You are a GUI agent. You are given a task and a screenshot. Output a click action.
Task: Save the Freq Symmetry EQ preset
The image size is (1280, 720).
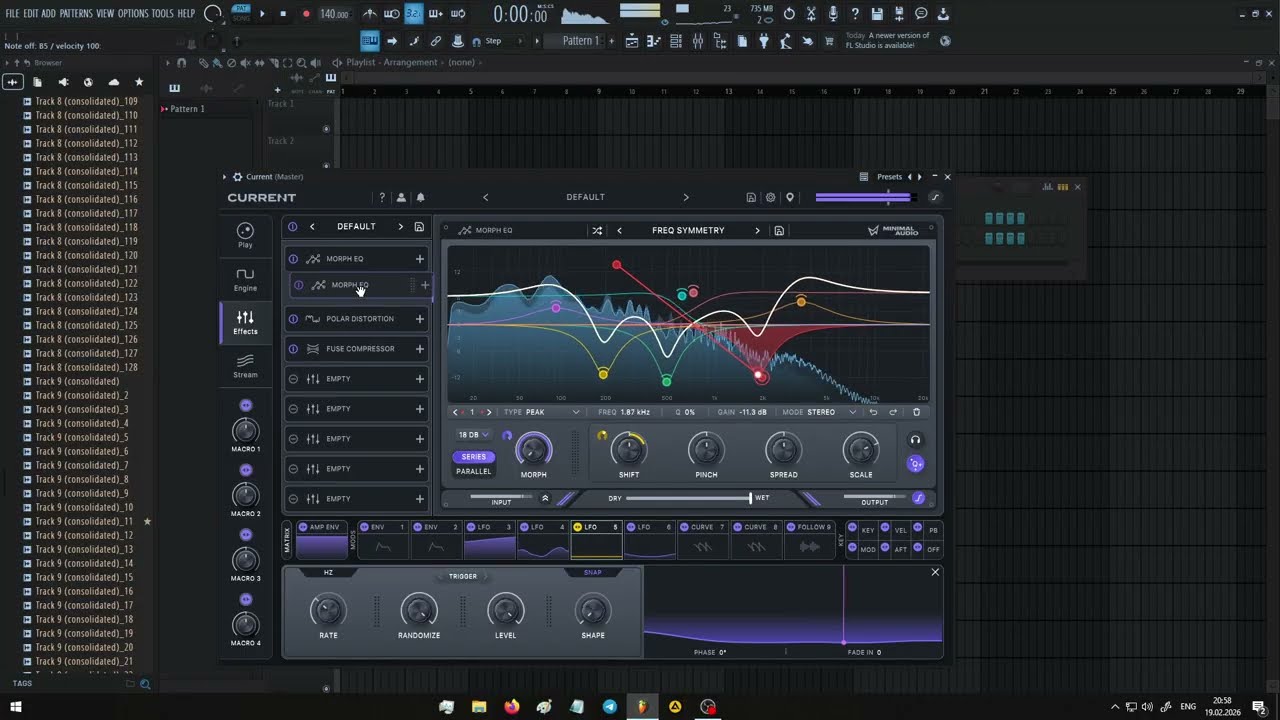[779, 230]
